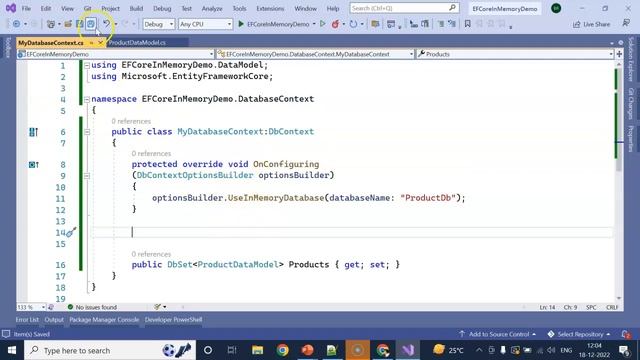Screen dimensions: 640x360
Task: Click the notifications bell in status bar
Action: point(626,334)
